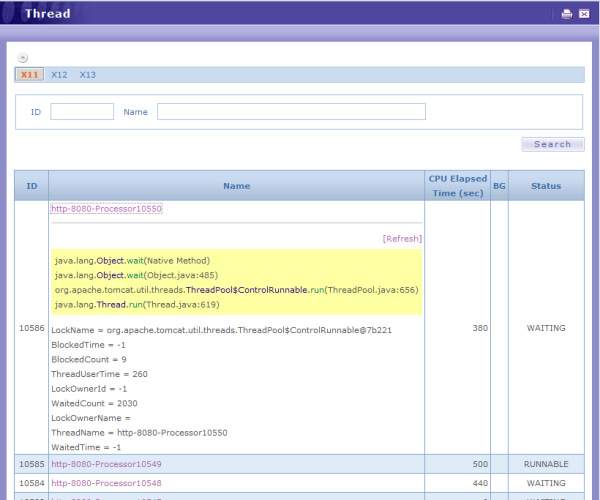
Task: Click WAITING status of thread 10584
Action: (x=546, y=483)
